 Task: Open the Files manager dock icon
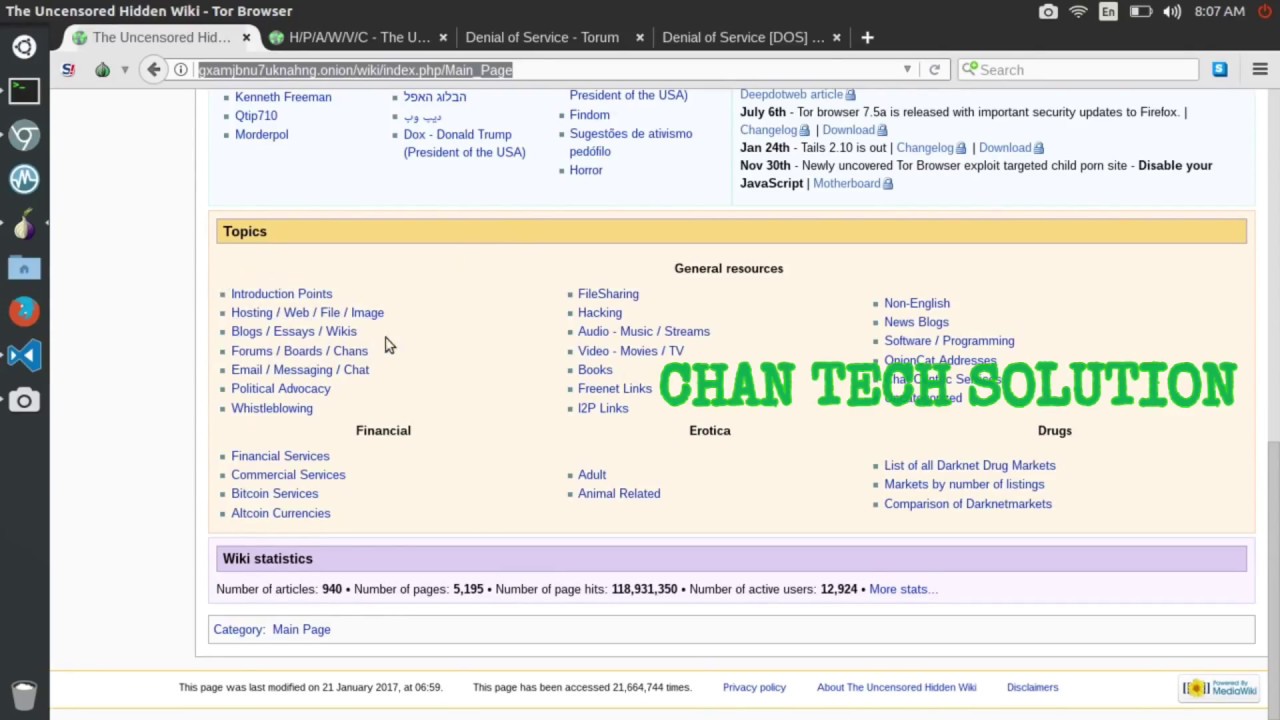[x=24, y=268]
